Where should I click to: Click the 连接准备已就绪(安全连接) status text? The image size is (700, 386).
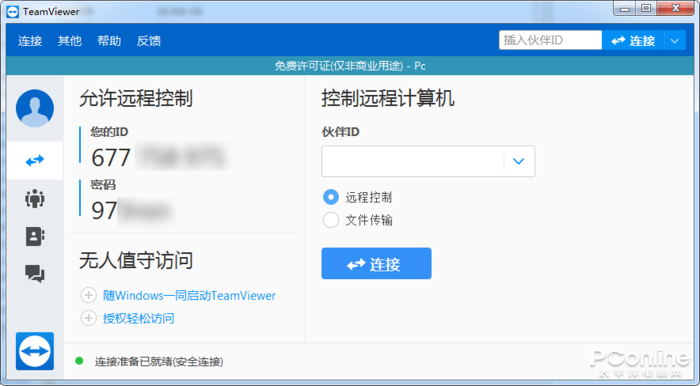(159, 361)
